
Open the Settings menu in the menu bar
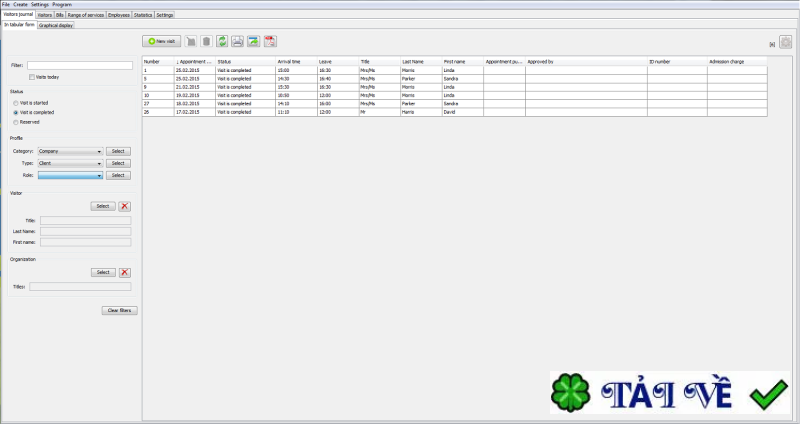click(40, 4)
